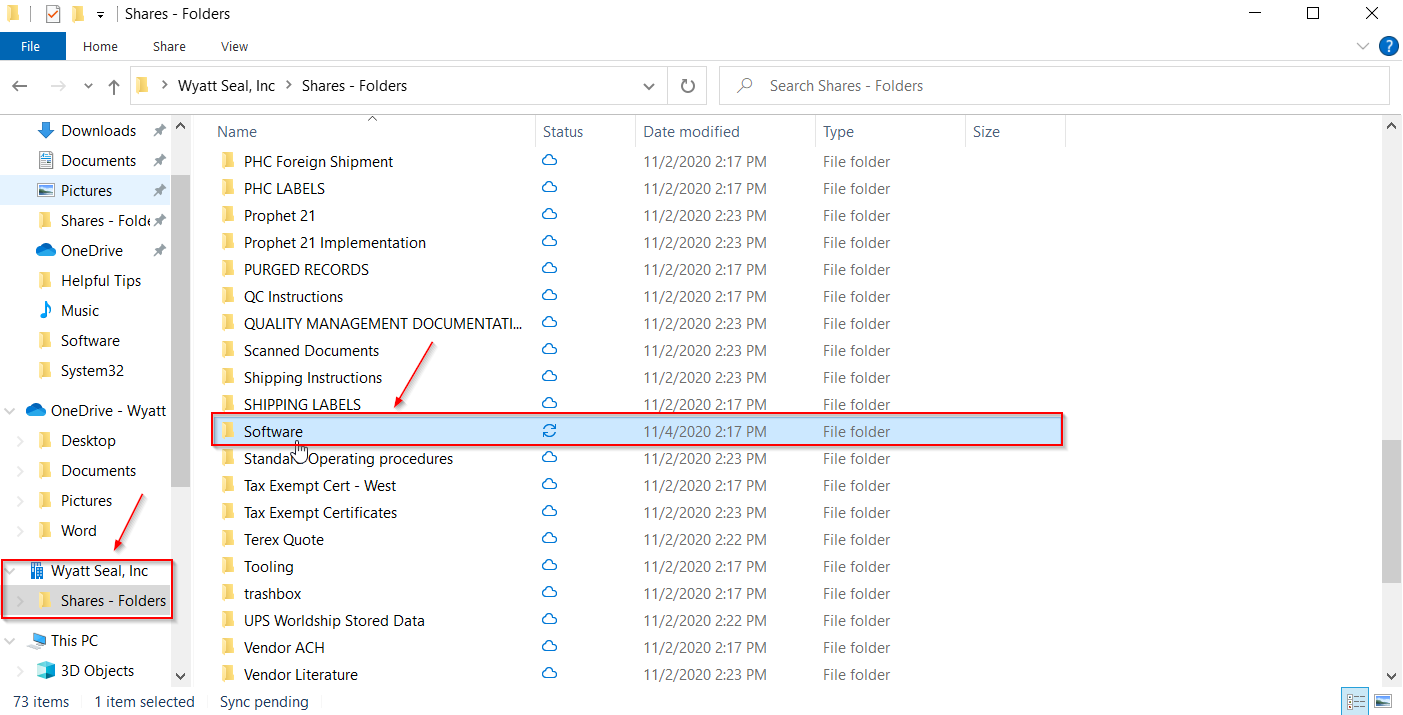Click Wyatt Seal, Inc in the address bar
The width and height of the screenshot is (1403, 715).
tap(226, 86)
